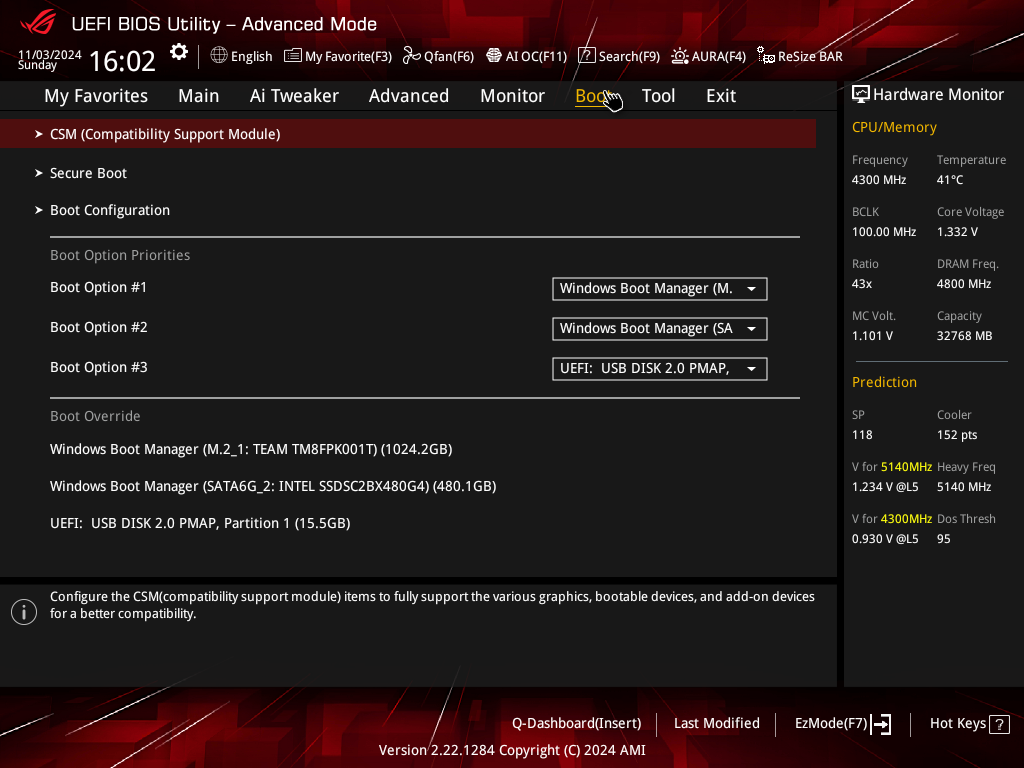This screenshot has height=768, width=1024.
Task: Select the Boot tab
Action: 593,96
